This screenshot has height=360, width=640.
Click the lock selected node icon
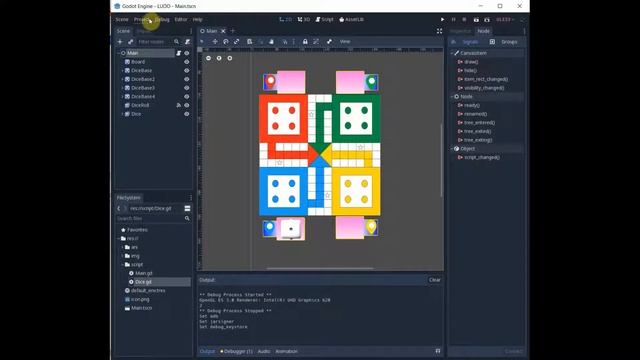tap(305, 42)
